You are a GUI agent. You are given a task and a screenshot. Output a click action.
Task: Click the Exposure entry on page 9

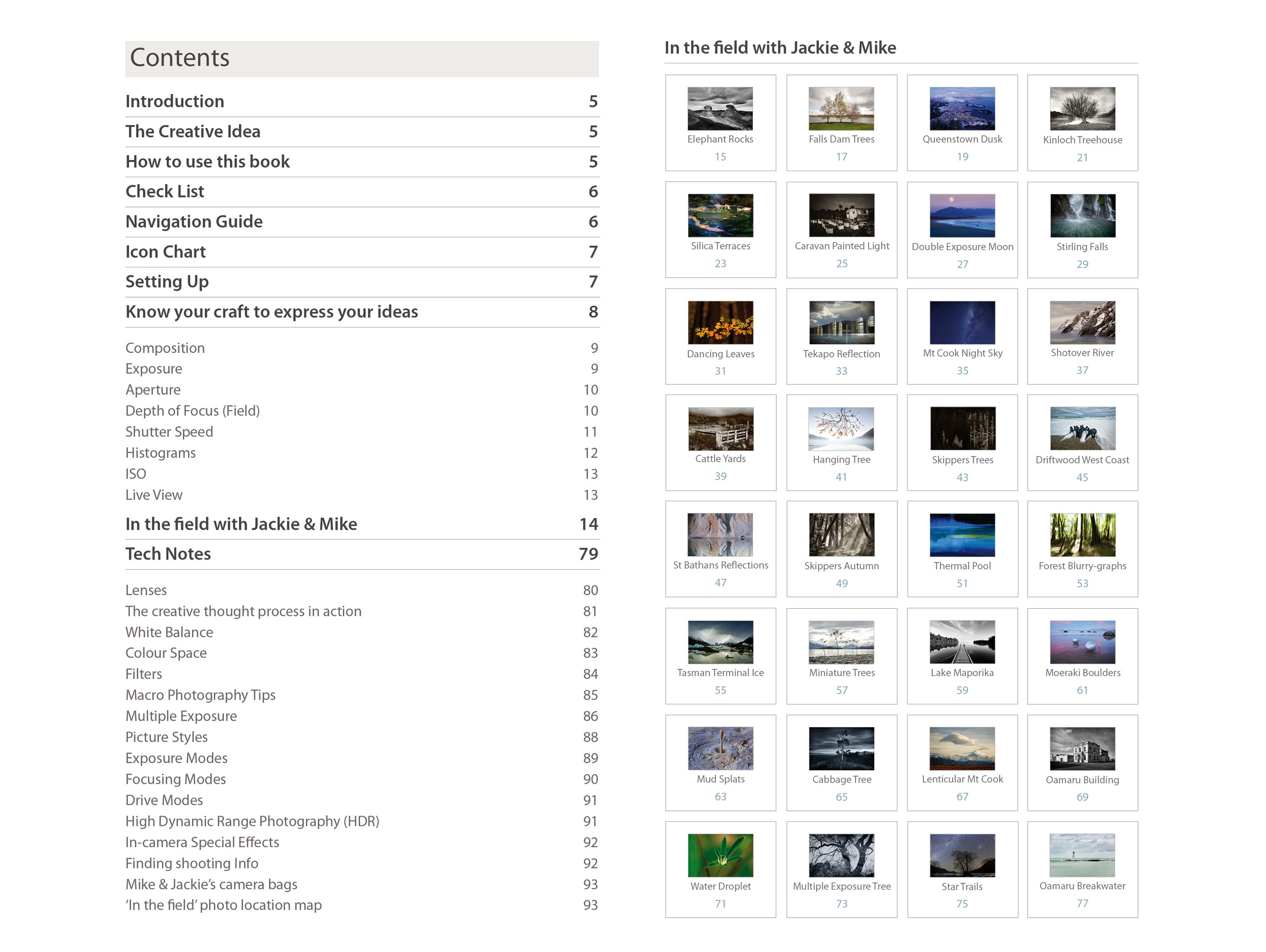click(362, 369)
